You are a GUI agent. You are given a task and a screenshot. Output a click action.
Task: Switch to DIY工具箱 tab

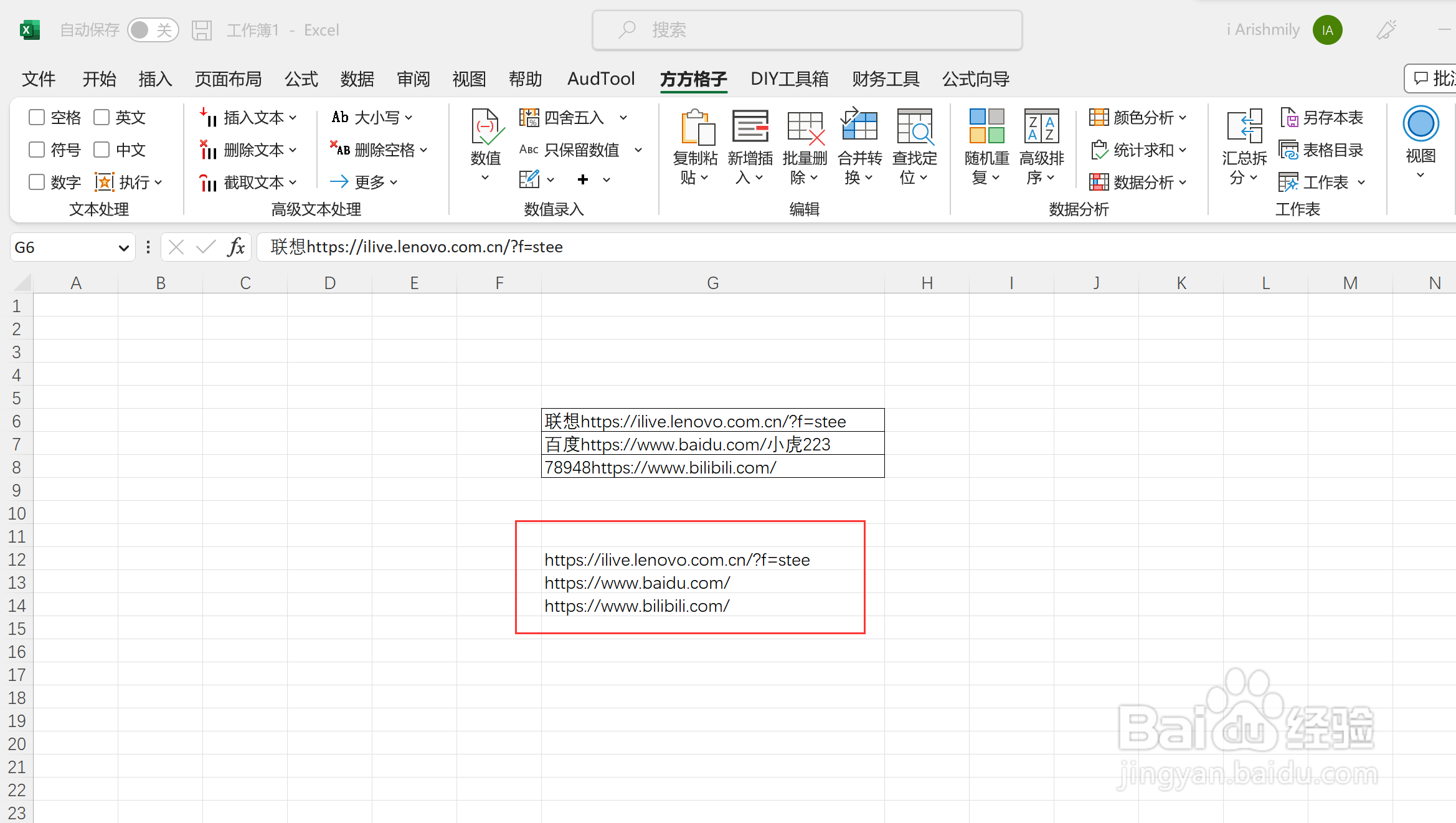(x=790, y=79)
